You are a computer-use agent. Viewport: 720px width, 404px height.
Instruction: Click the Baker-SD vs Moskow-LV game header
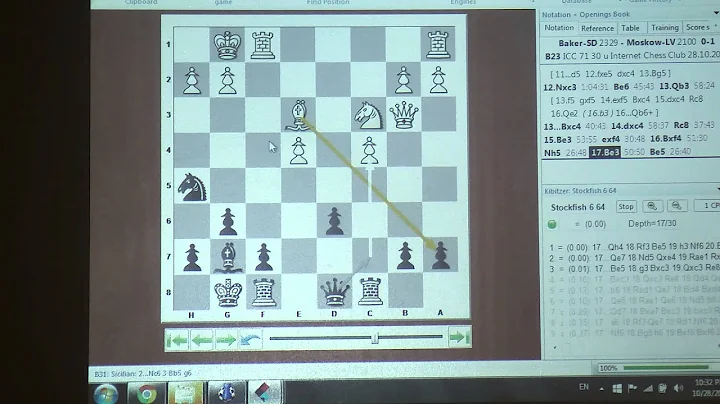coord(636,43)
